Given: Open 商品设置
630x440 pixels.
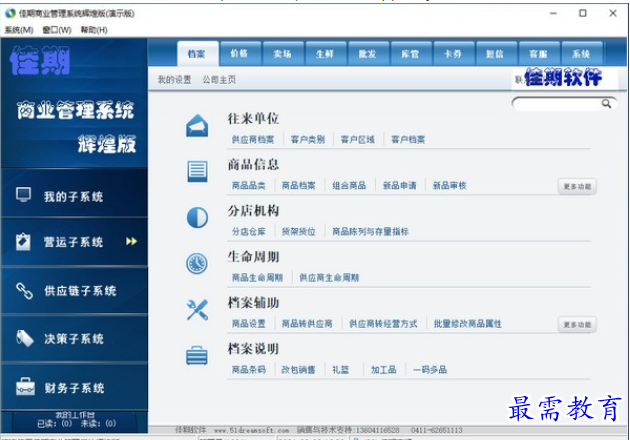Looking at the screenshot, I should coord(249,323).
